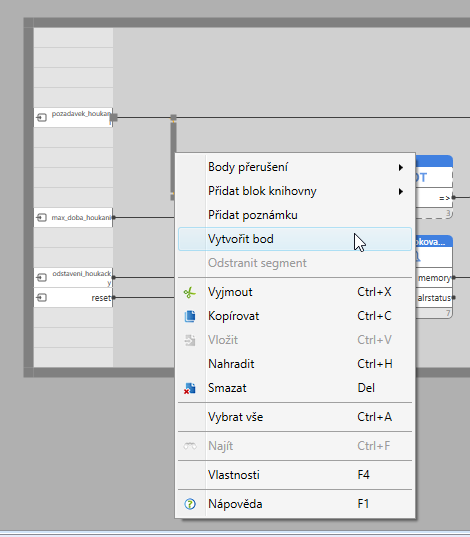Click the delete icon beside Smazat

coord(190,388)
